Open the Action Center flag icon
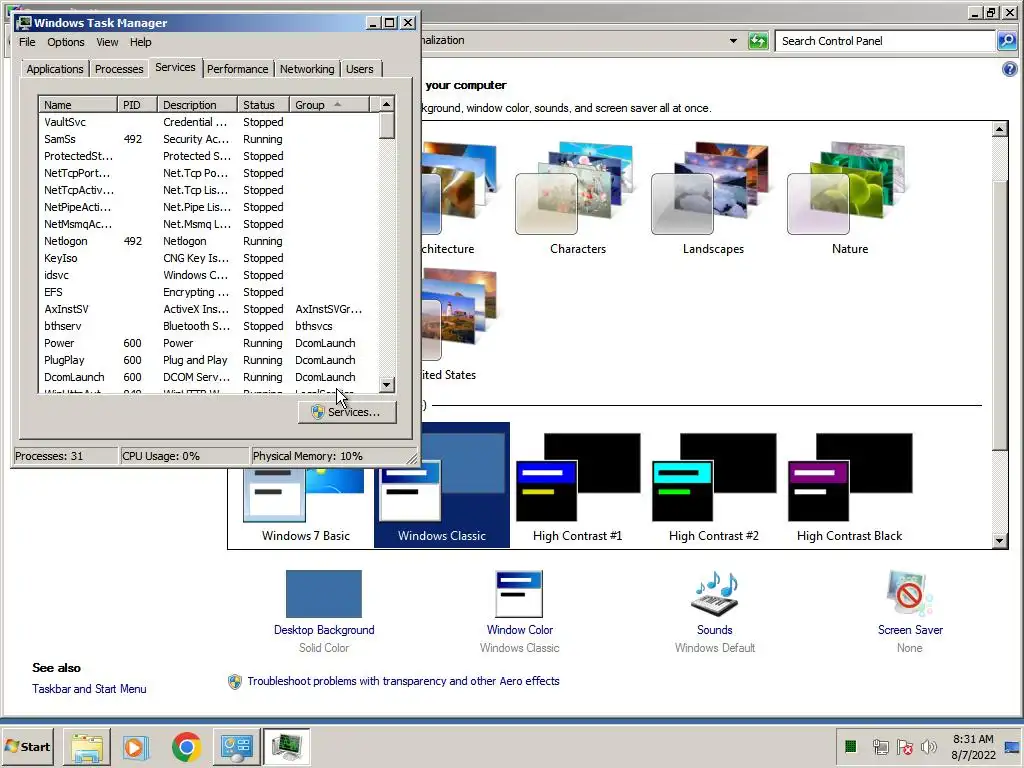Image resolution: width=1024 pixels, height=768 pixels. point(904,746)
